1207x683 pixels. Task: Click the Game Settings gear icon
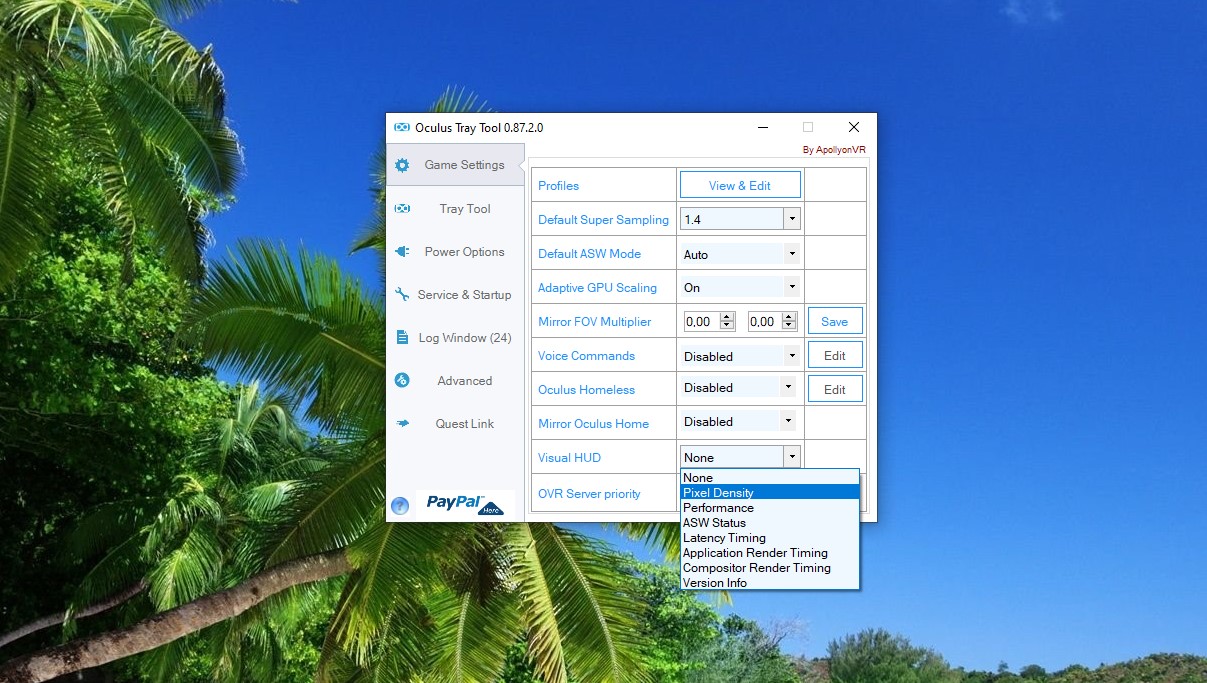402,165
